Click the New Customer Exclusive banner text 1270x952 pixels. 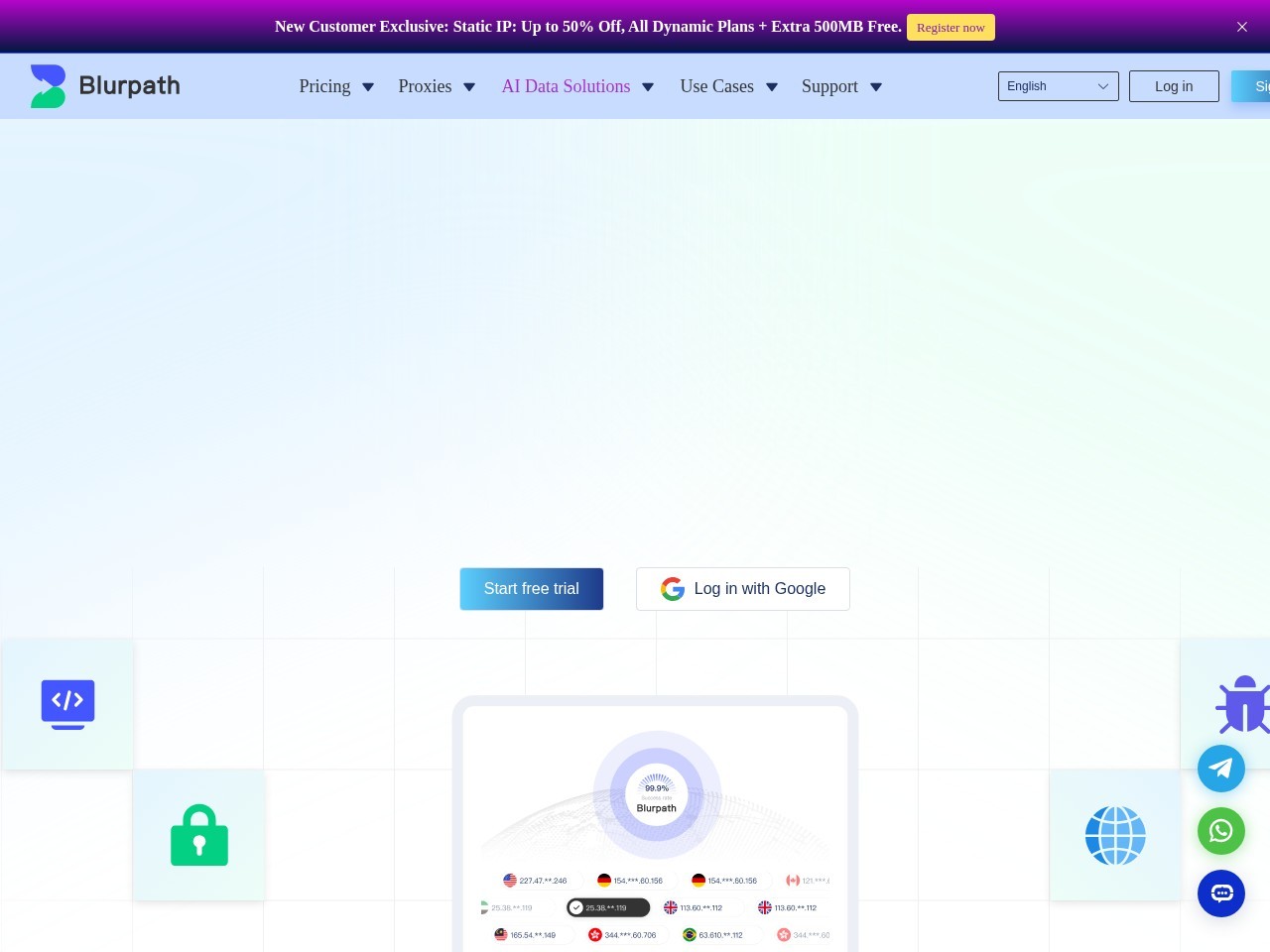[588, 27]
